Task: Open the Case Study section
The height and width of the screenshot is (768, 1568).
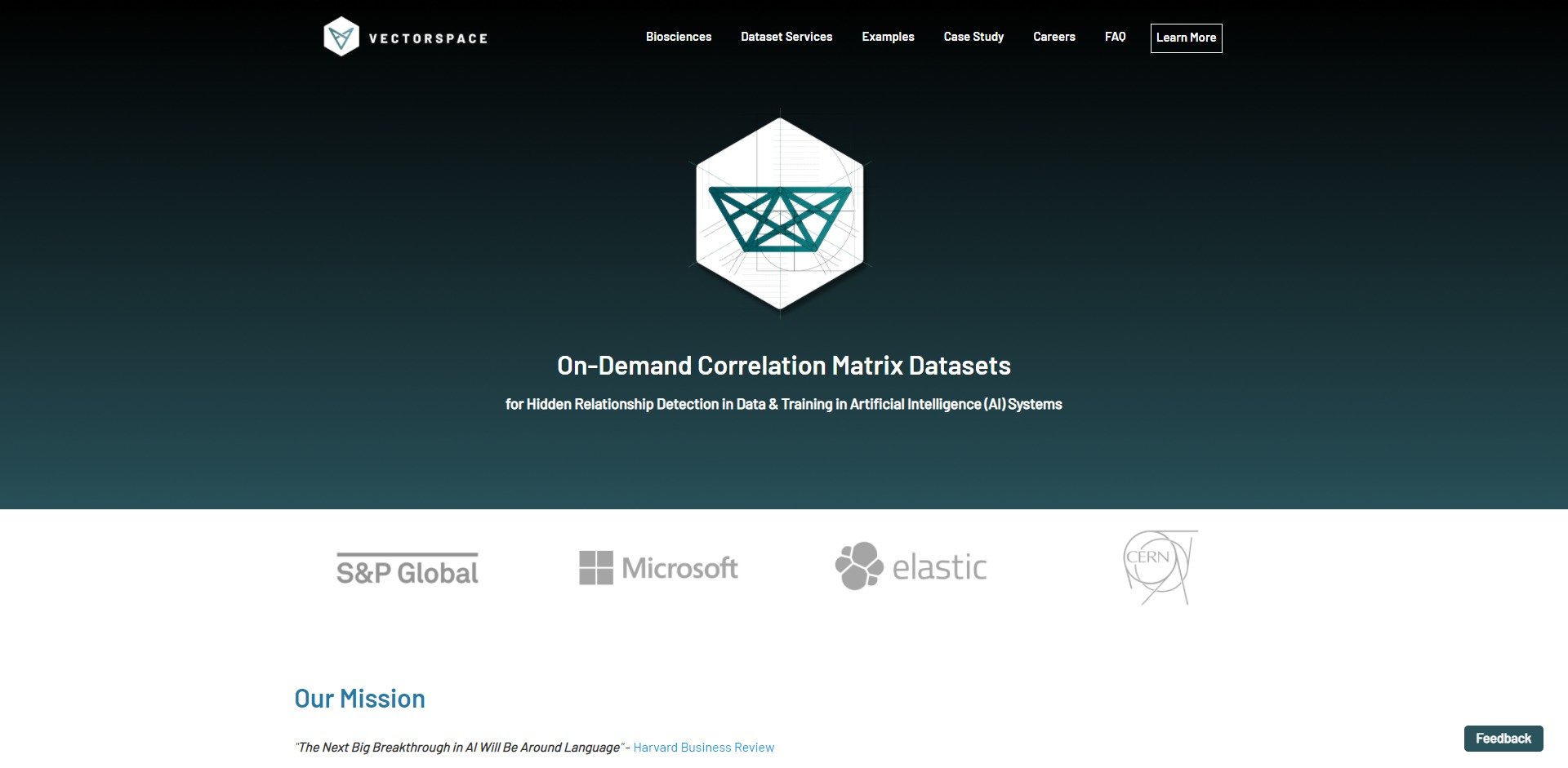Action: click(x=973, y=37)
